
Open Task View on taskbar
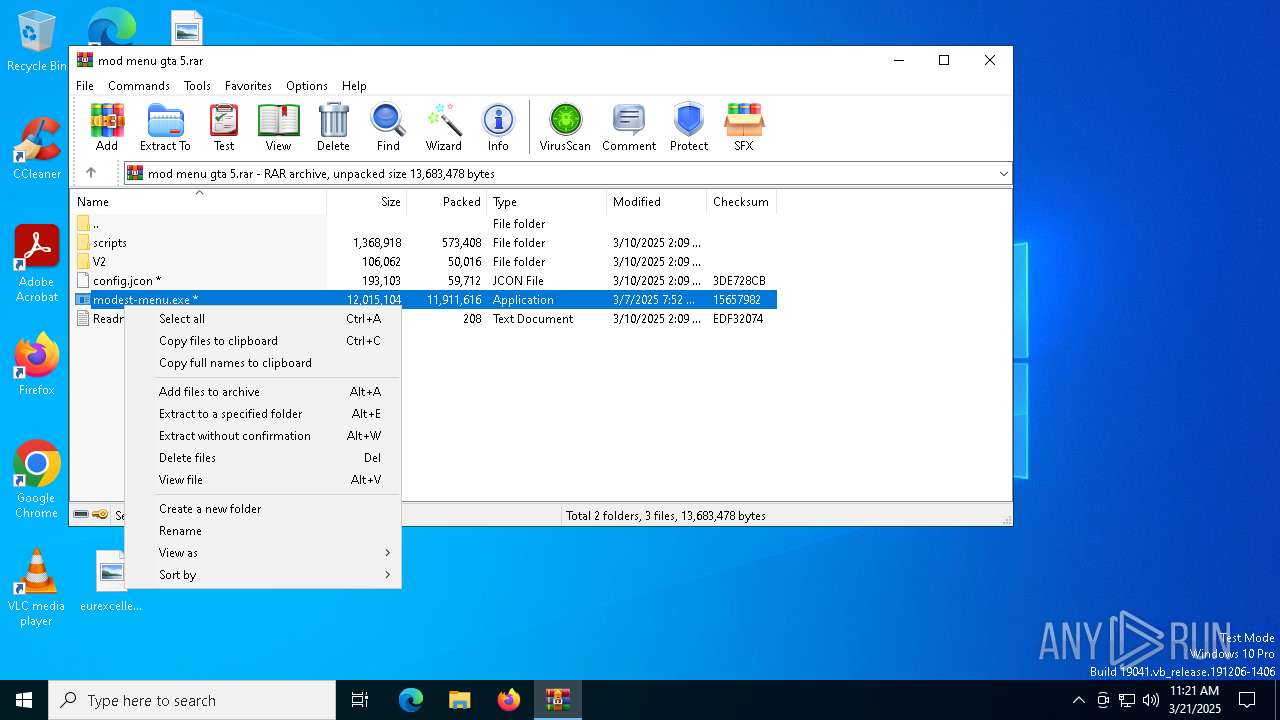coord(360,700)
